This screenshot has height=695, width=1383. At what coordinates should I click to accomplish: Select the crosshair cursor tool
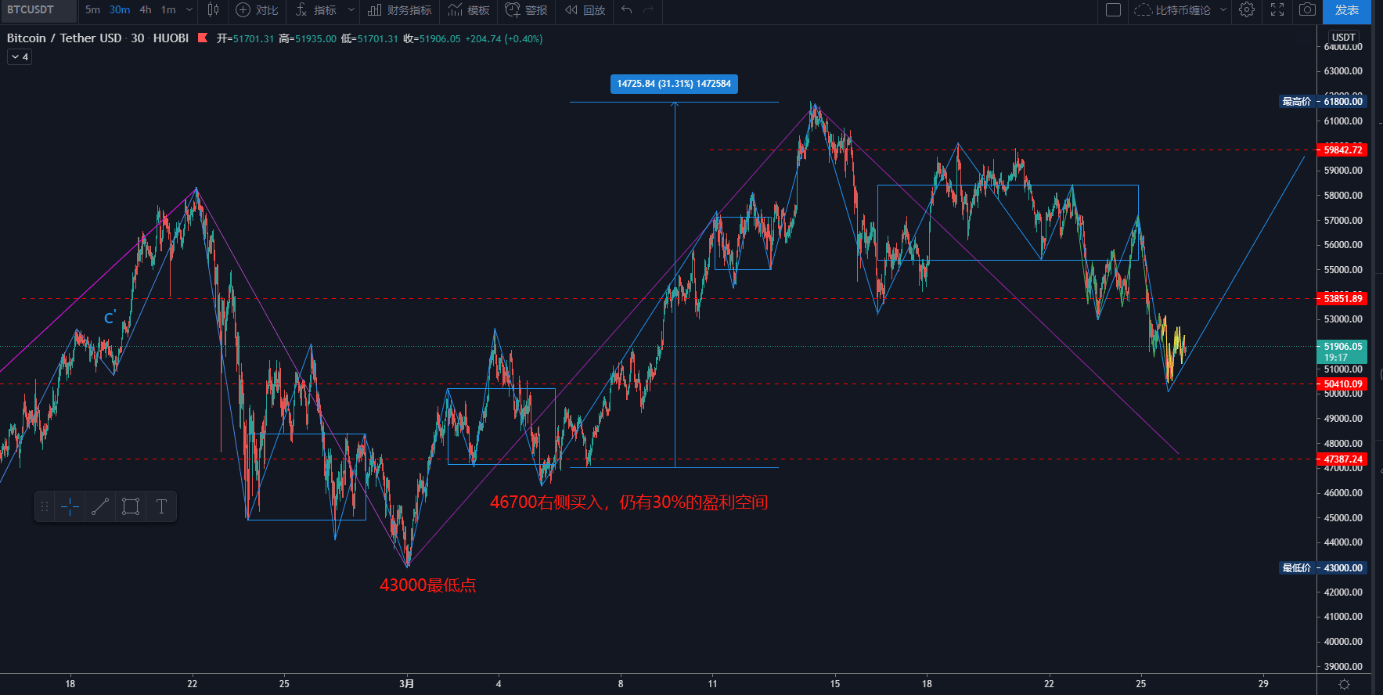[x=70, y=507]
